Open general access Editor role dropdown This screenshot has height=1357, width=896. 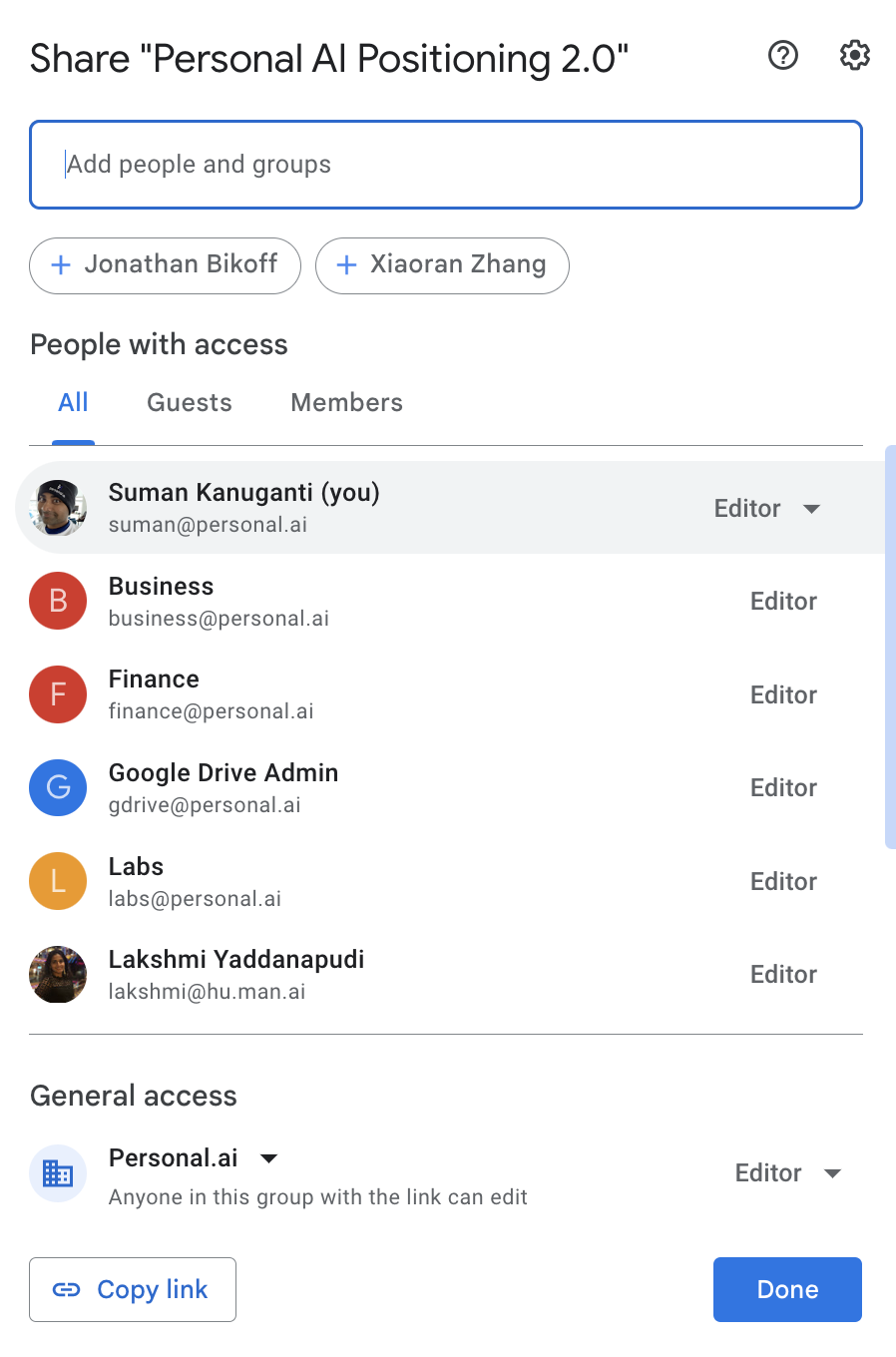tap(788, 1173)
